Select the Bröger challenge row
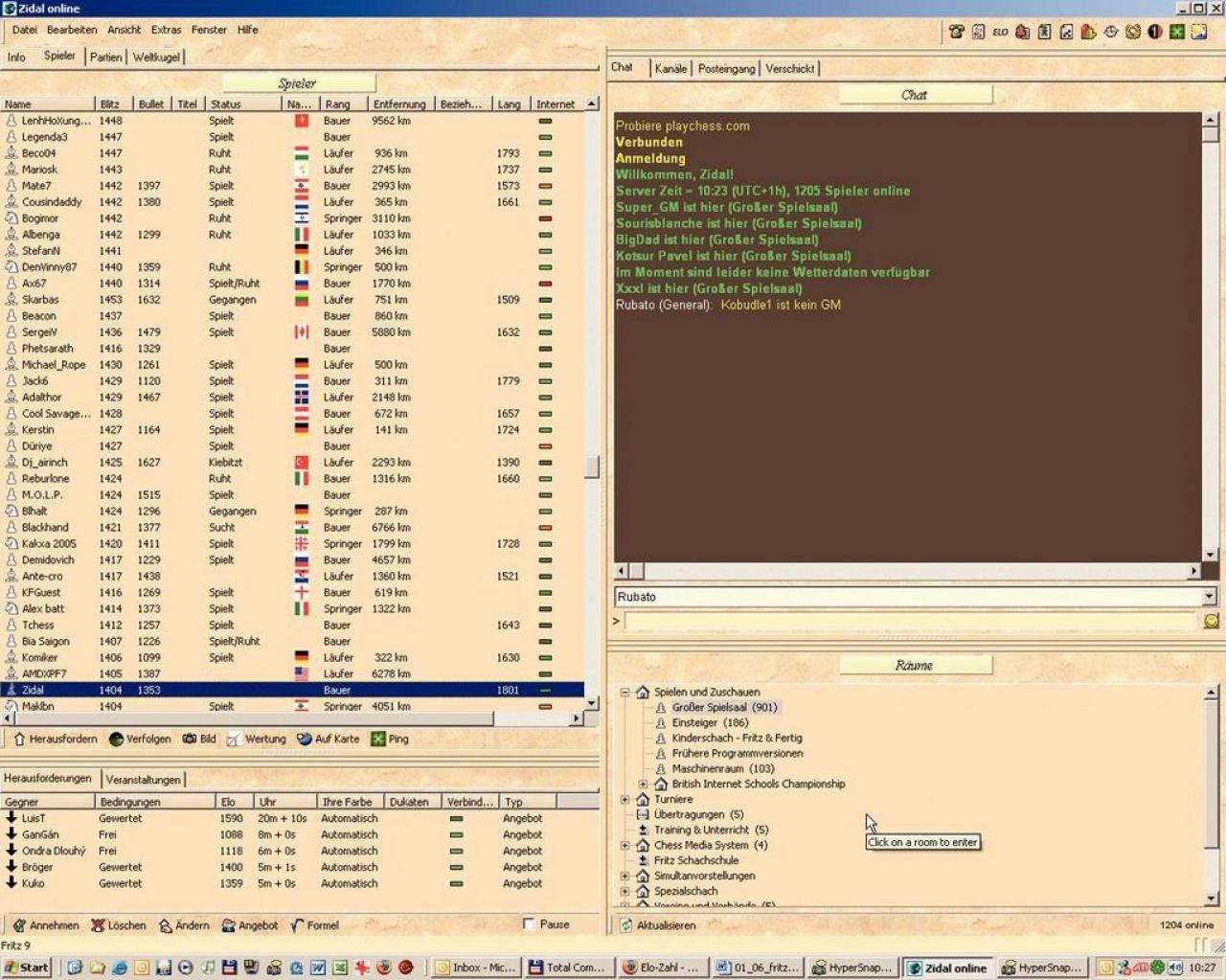 tap(299, 867)
